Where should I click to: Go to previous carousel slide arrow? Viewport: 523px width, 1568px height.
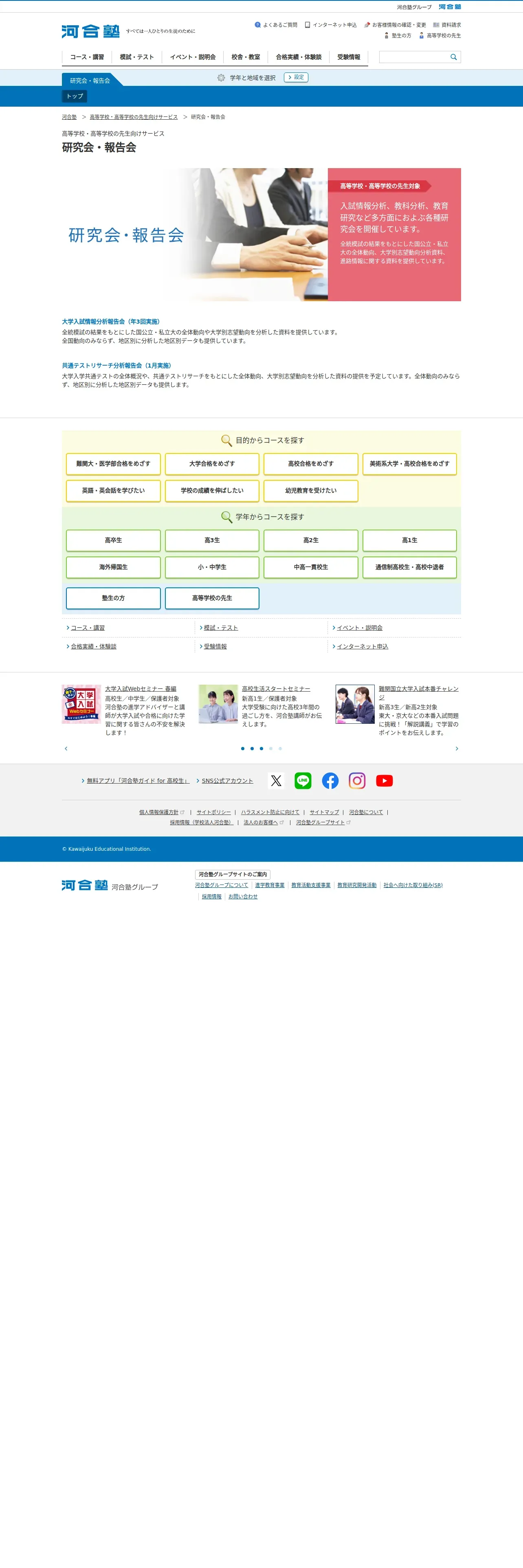66,748
